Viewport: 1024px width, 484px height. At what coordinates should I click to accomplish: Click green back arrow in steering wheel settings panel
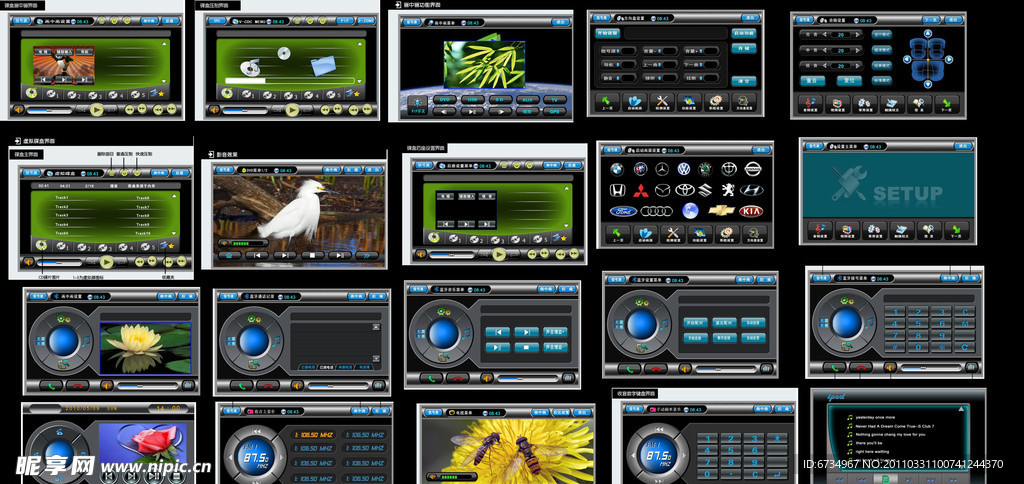click(607, 101)
